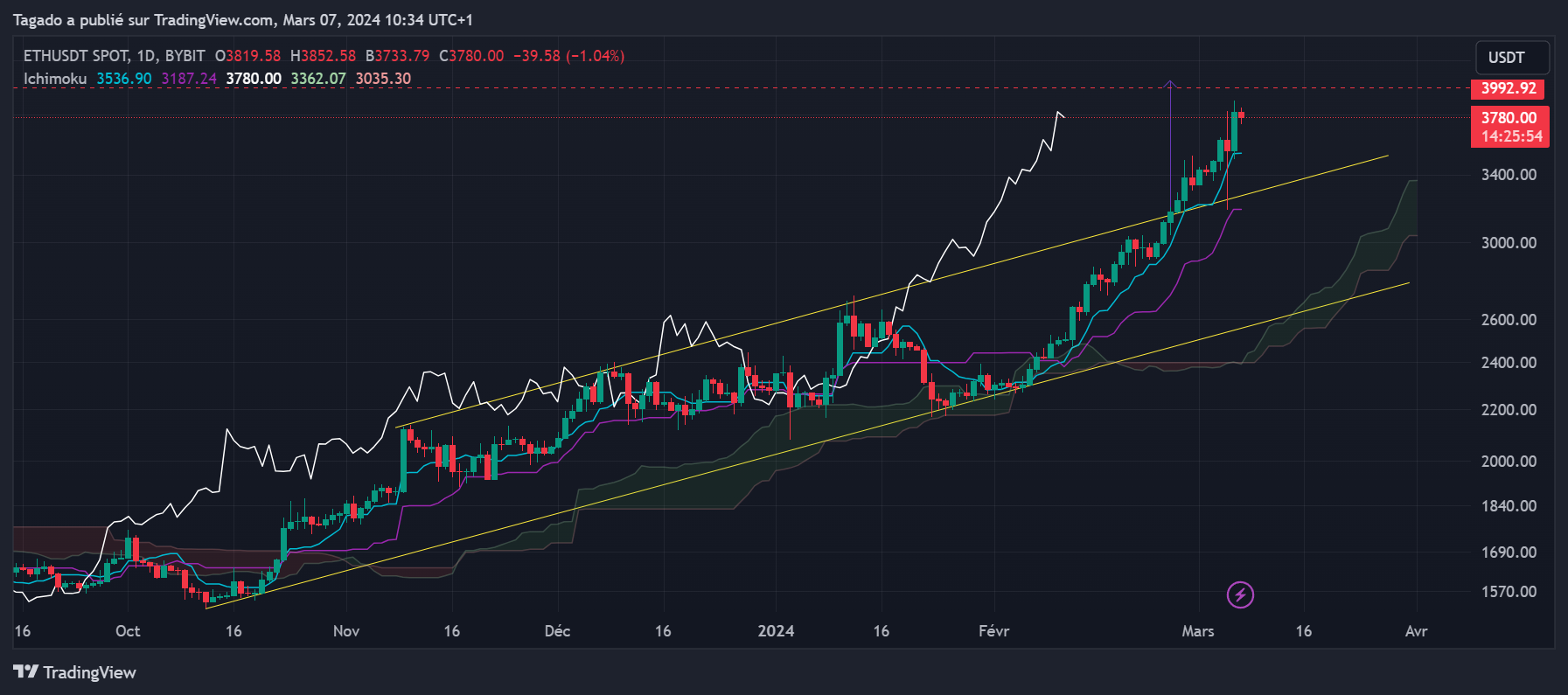Click the ETHUSDT SPOT symbol title
Image resolution: width=1568 pixels, height=695 pixels.
tap(76, 56)
